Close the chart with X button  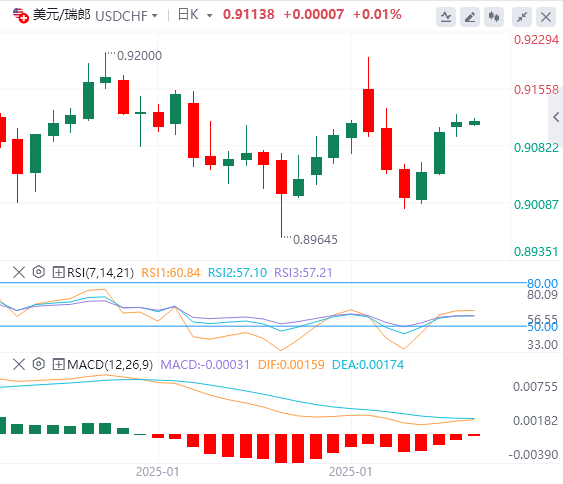[546, 17]
